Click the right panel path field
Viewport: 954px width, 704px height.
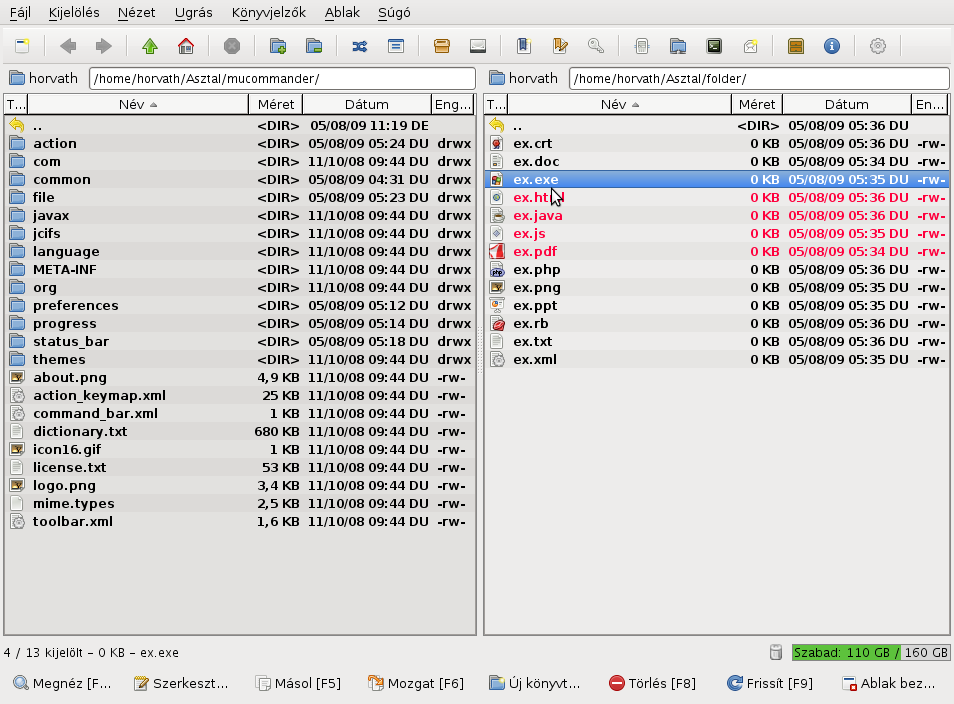click(759, 78)
